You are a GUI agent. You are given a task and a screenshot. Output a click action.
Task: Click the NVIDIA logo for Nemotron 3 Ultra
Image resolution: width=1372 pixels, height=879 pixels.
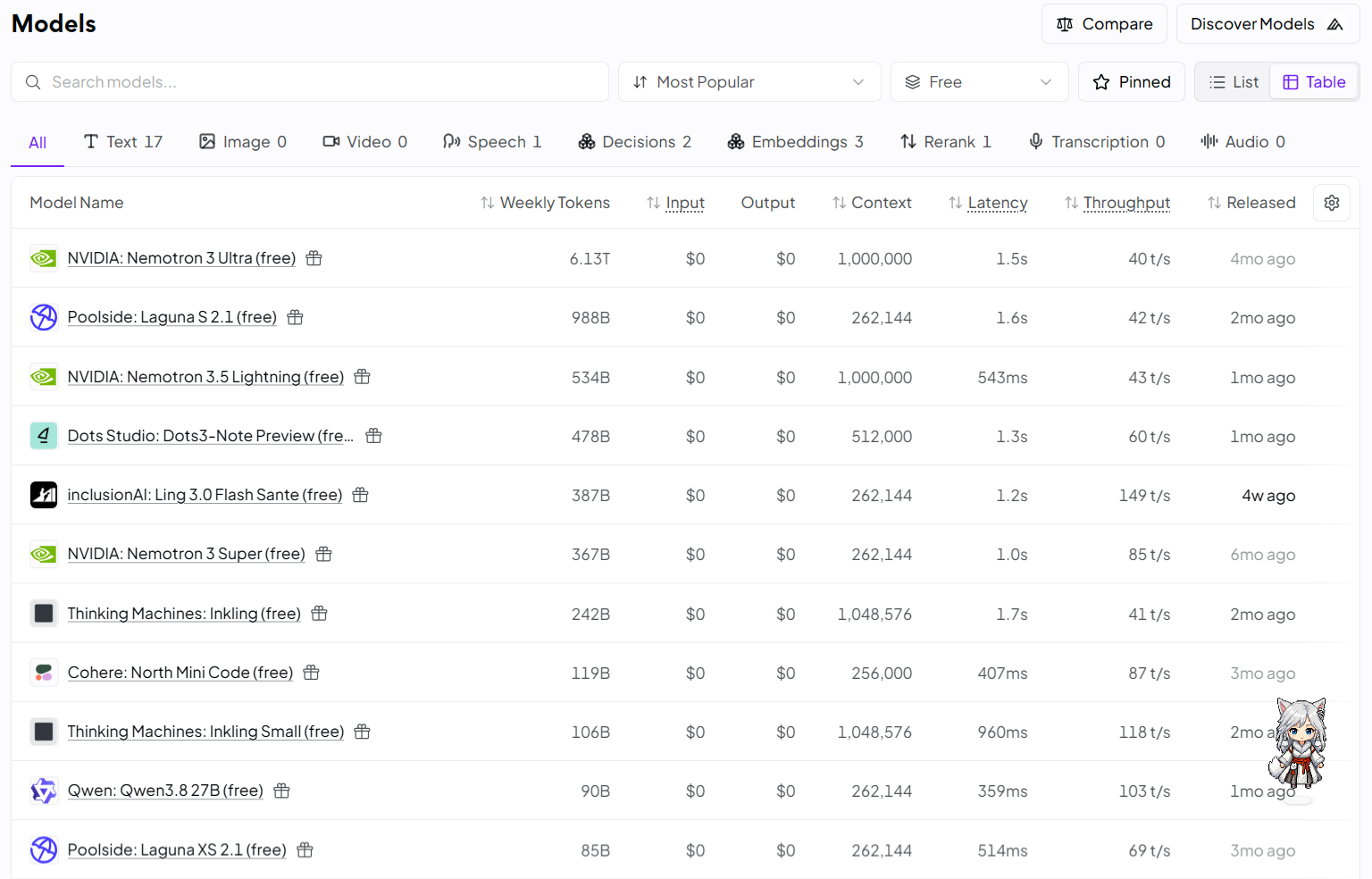click(44, 258)
